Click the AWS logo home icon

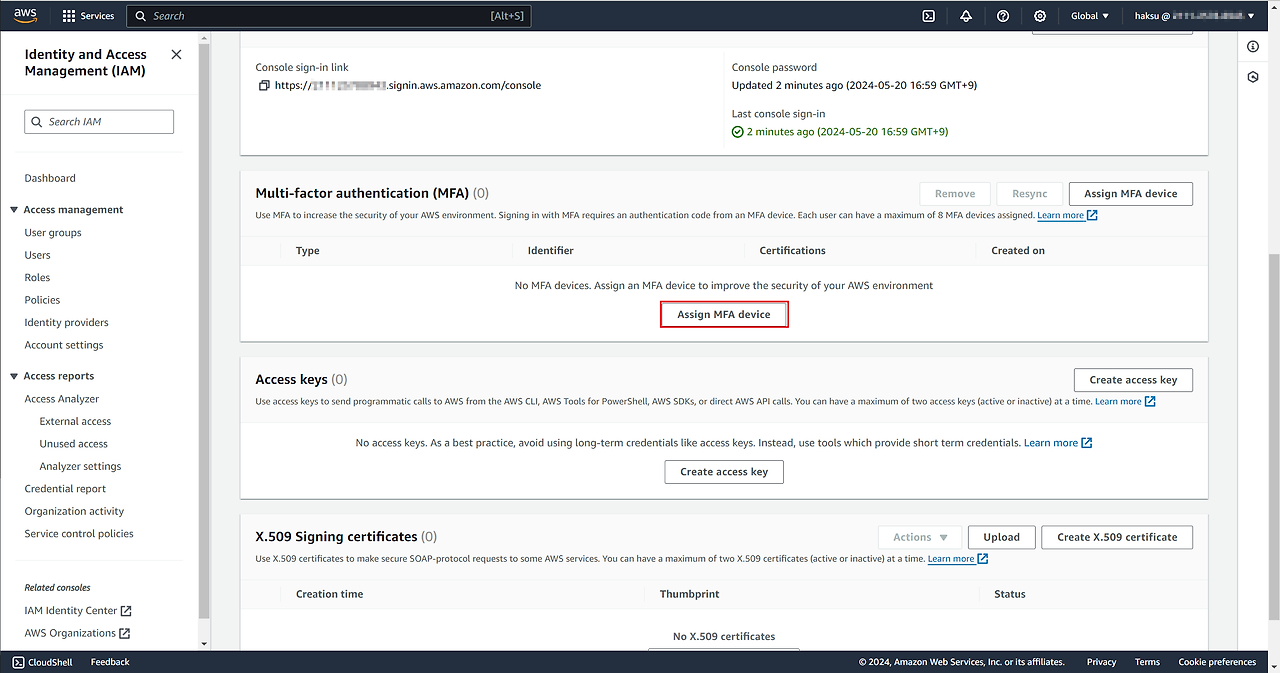click(x=25, y=15)
